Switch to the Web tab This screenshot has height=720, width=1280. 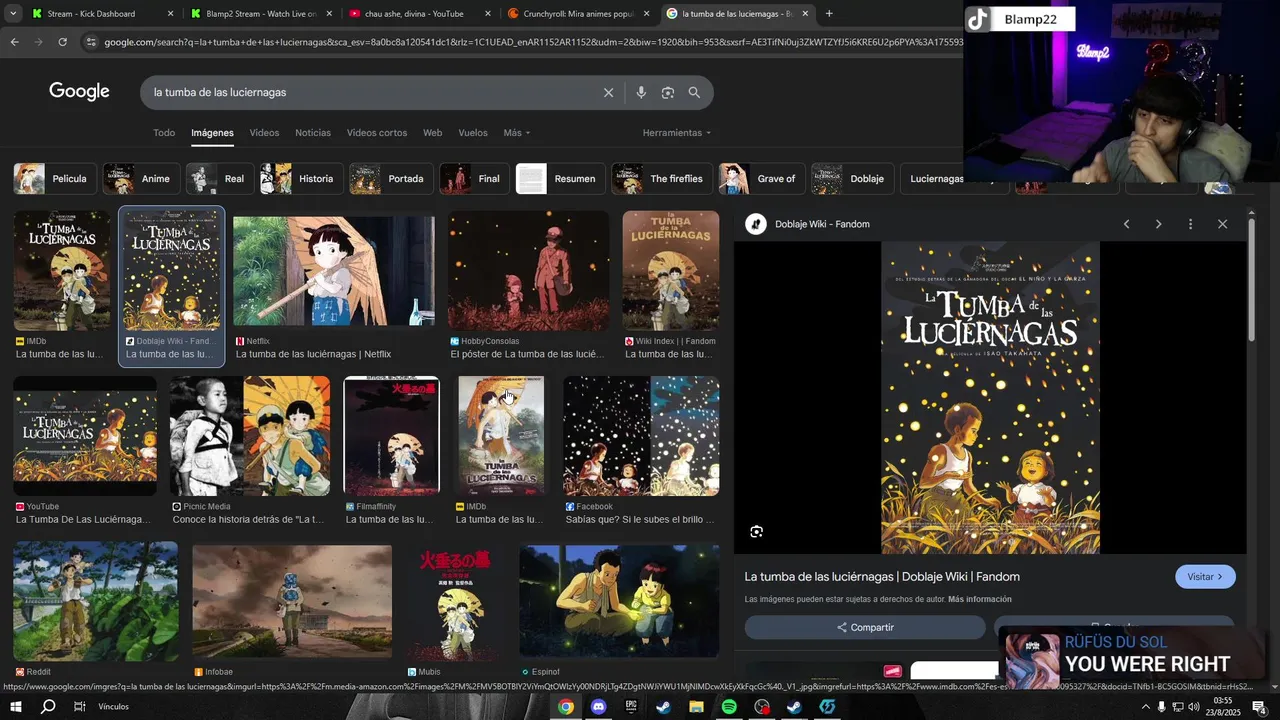pyautogui.click(x=432, y=133)
